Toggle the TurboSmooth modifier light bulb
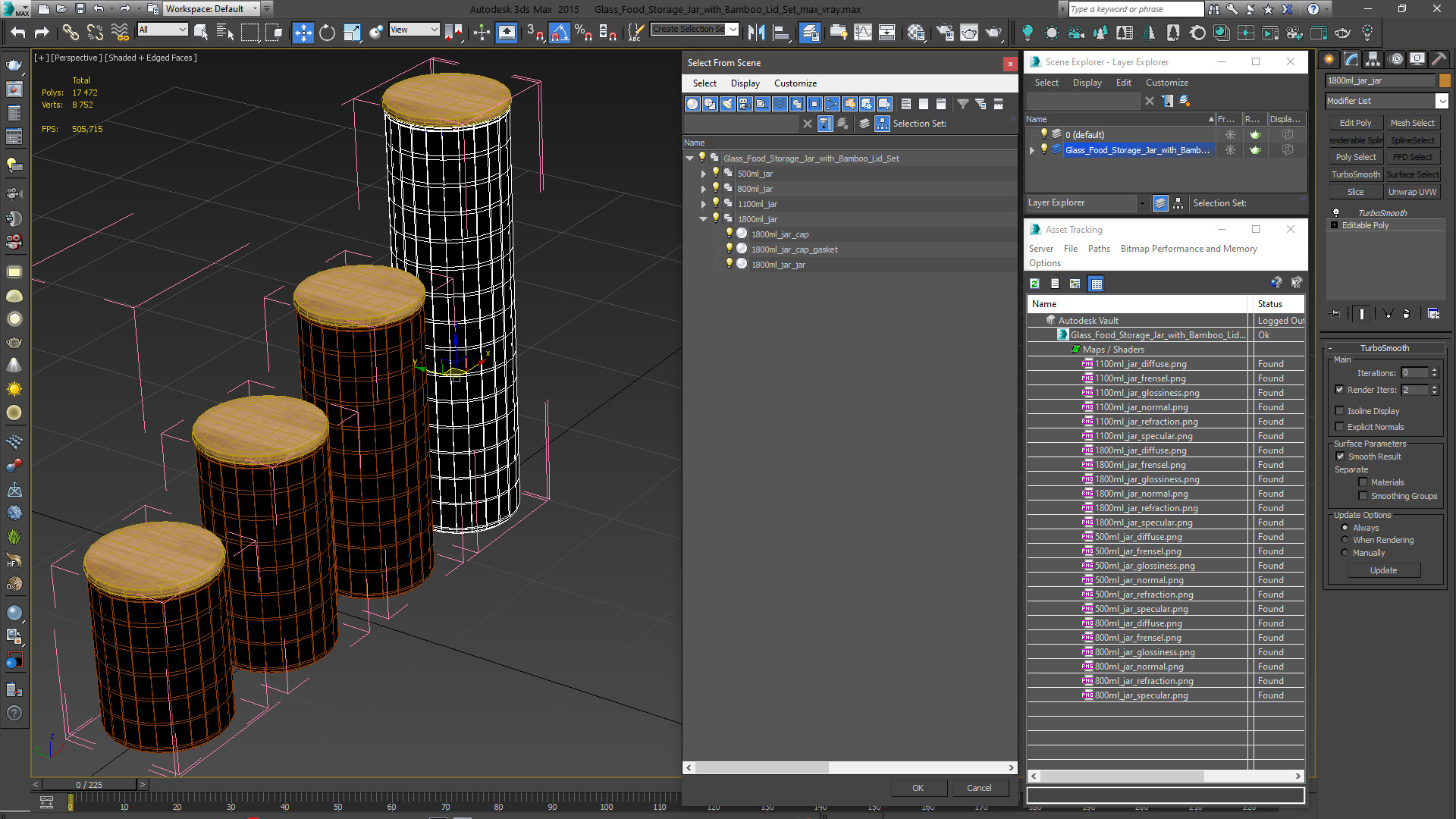 [x=1336, y=213]
